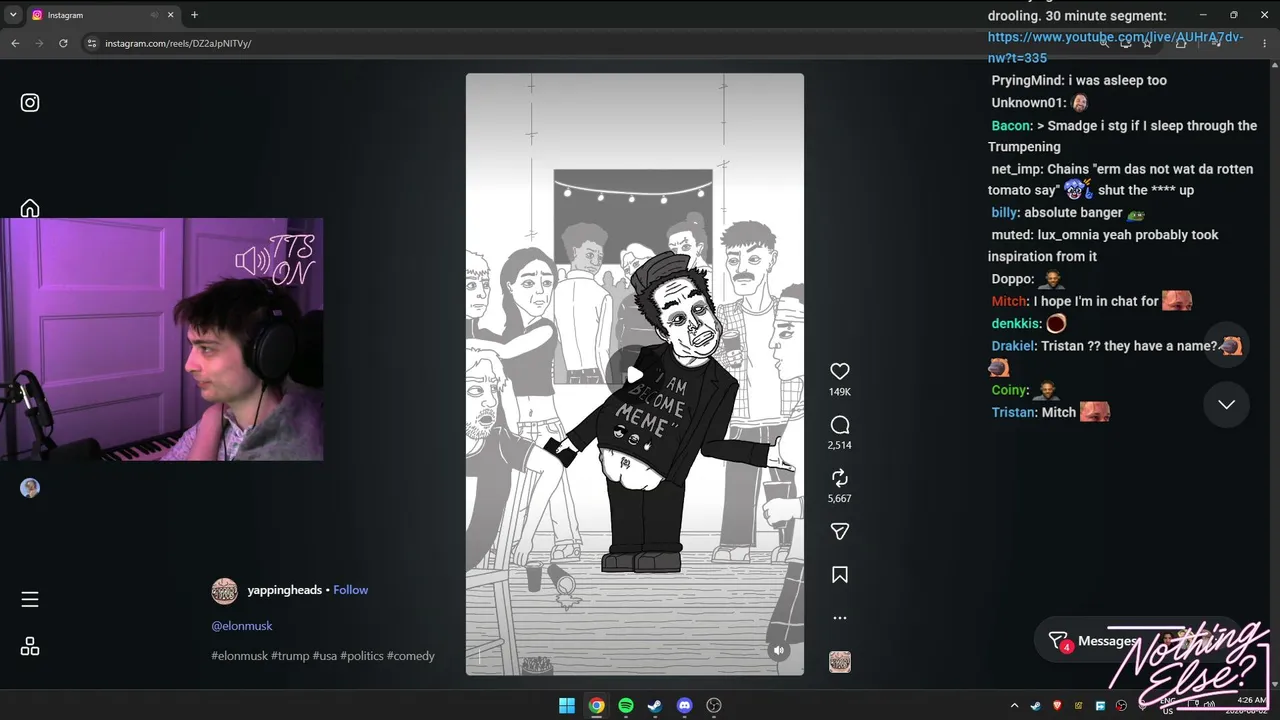The image size is (1280, 720).
Task: Open Chrome's tab search dropdown
Action: [x=13, y=15]
